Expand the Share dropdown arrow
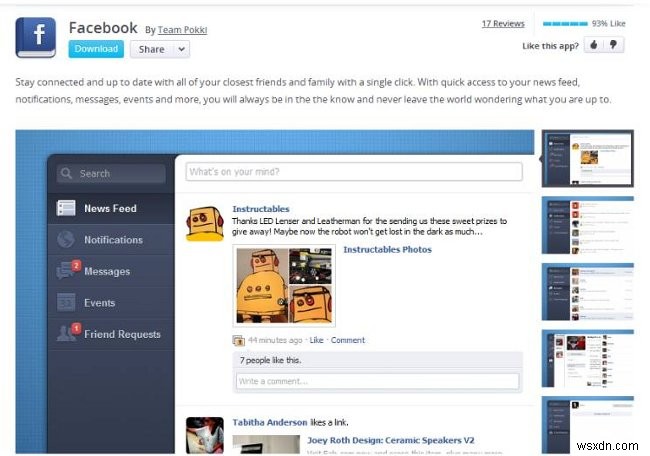Image resolution: width=650 pixels, height=456 pixels. (x=181, y=49)
